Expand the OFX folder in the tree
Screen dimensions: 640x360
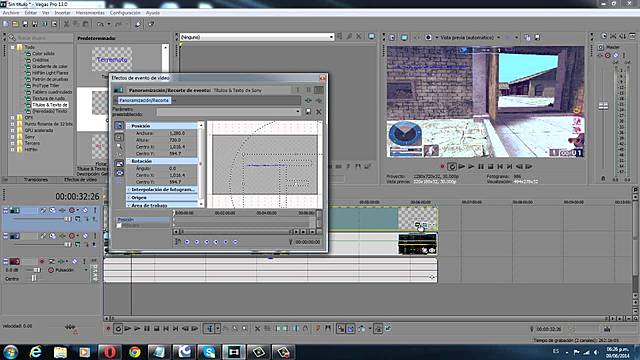(13, 117)
